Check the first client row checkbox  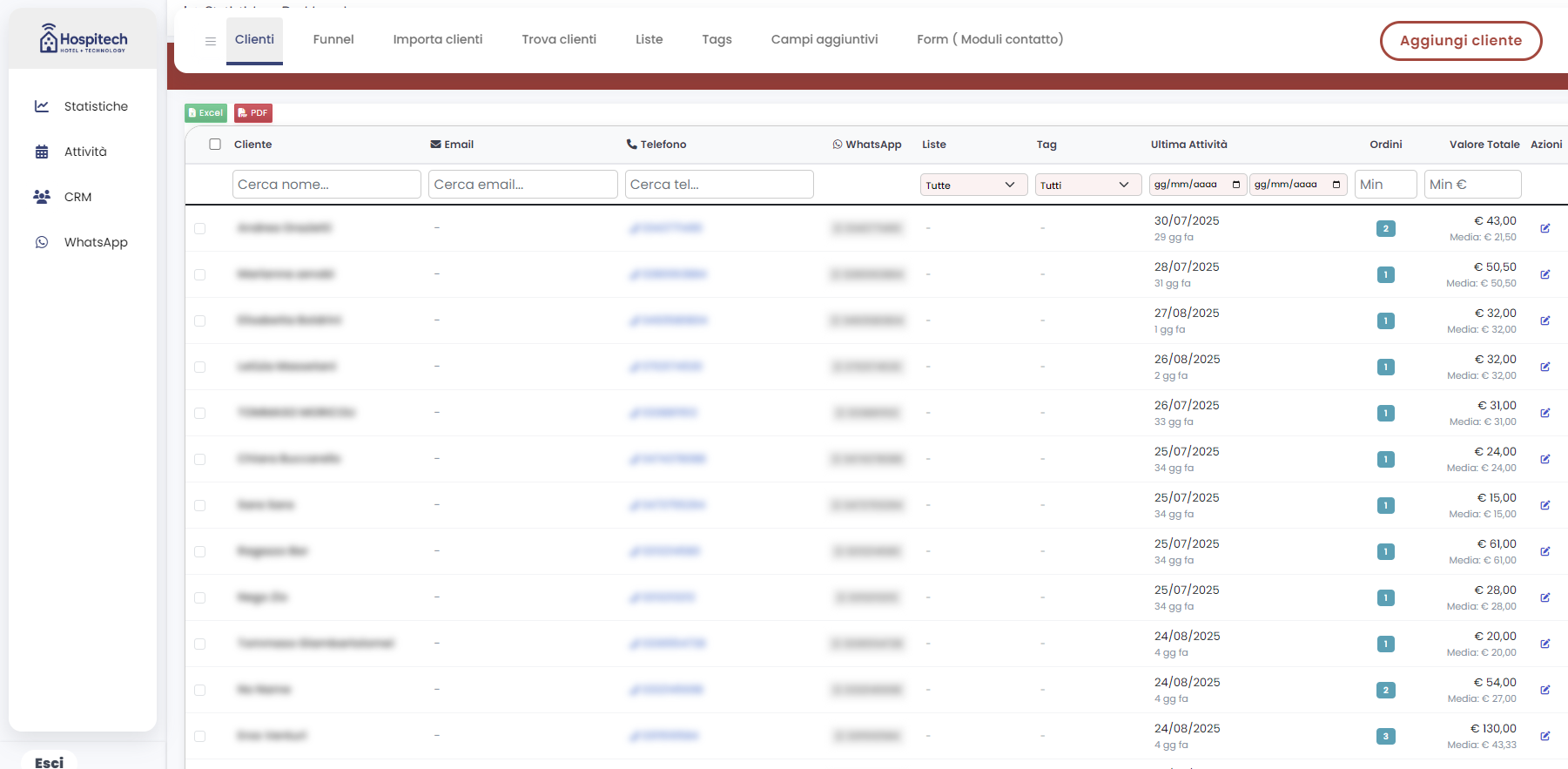(x=200, y=228)
